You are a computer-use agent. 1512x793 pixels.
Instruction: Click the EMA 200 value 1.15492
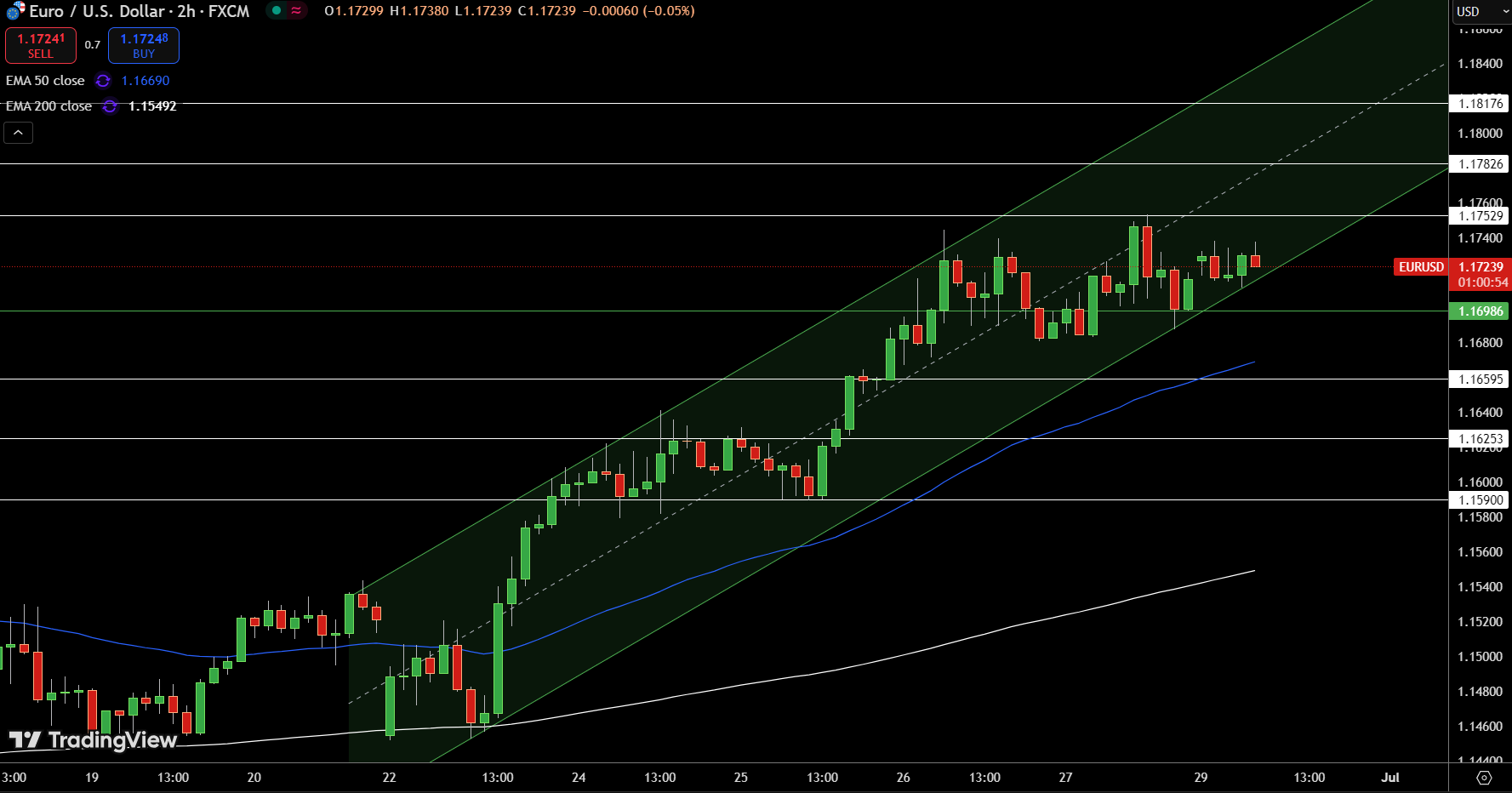click(152, 106)
